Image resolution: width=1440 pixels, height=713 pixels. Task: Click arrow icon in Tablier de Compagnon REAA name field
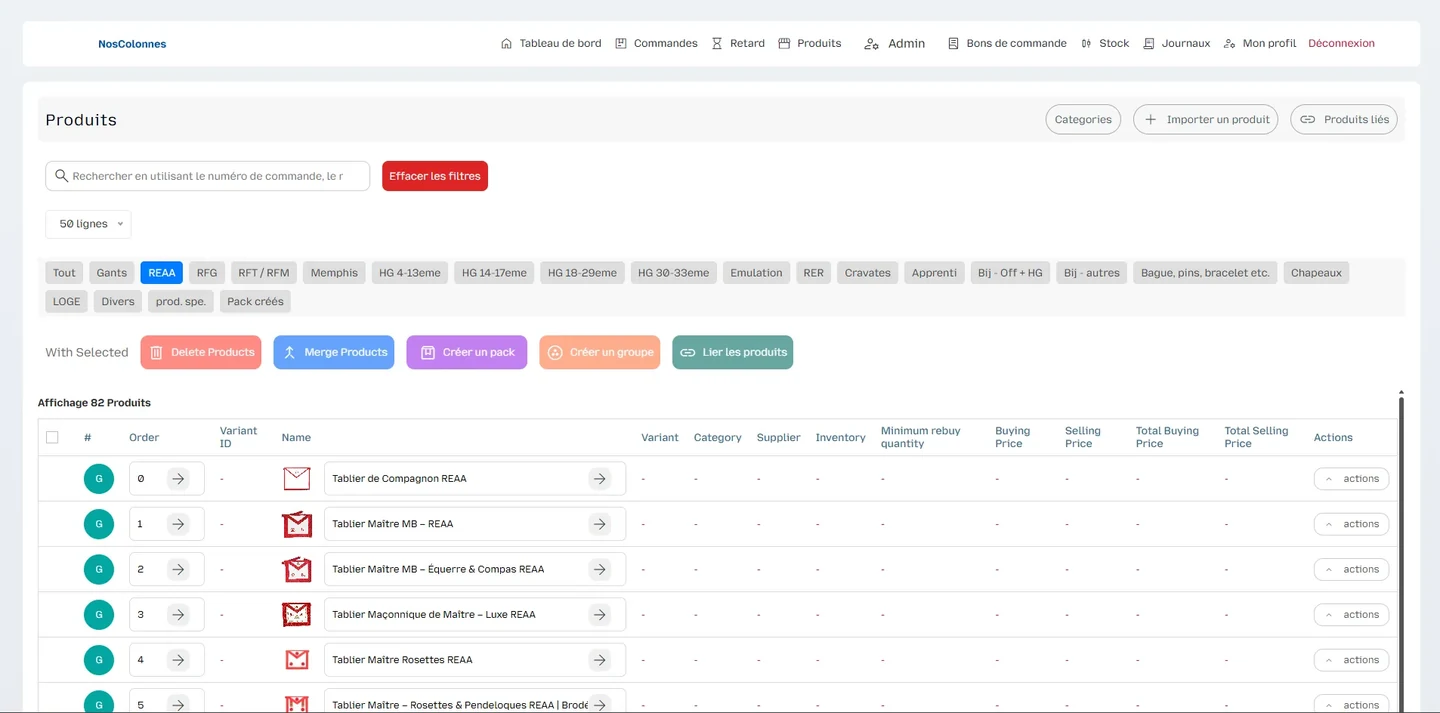pyautogui.click(x=600, y=479)
